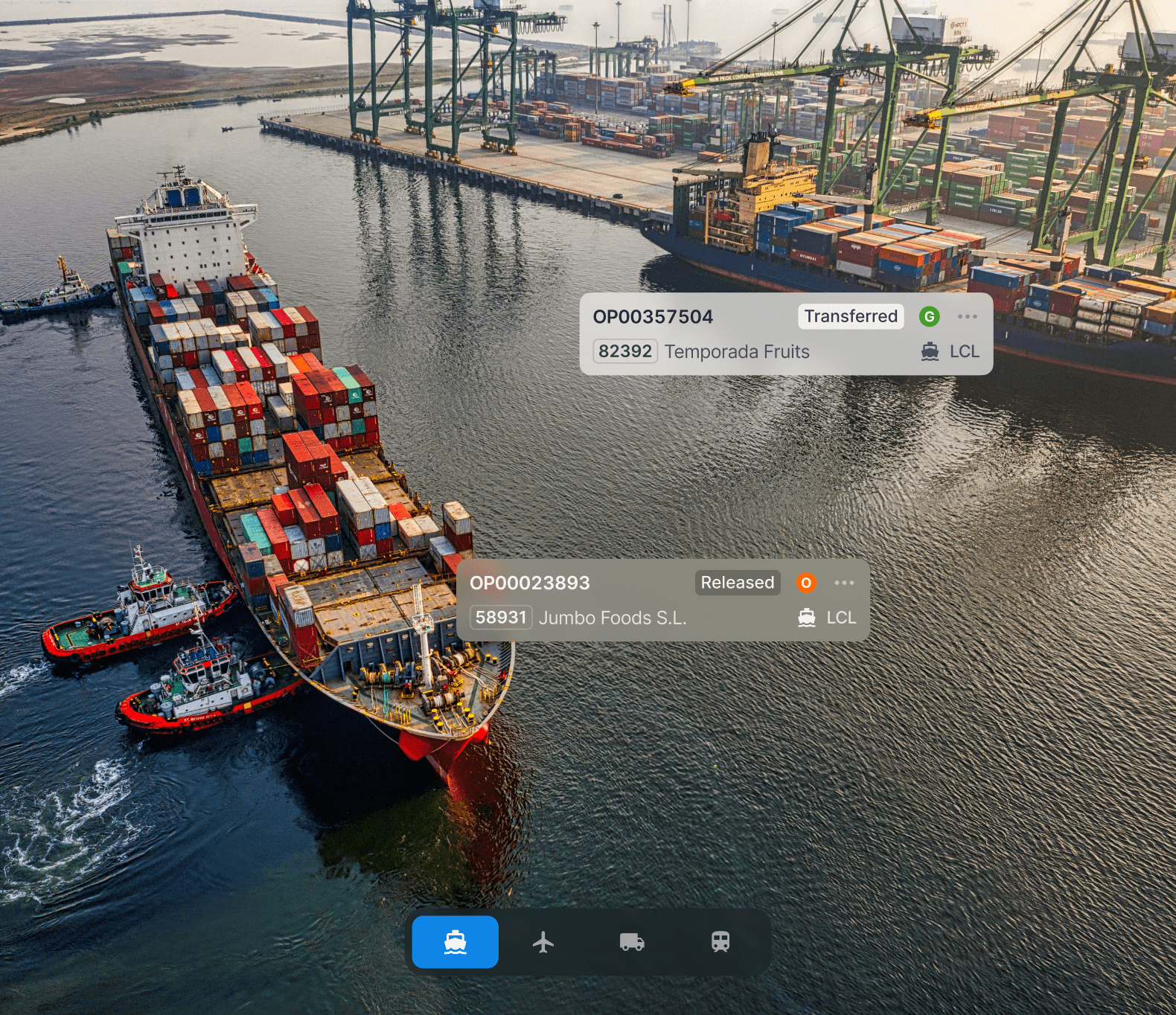
Task: Click the green G avatar badge
Action: [x=929, y=316]
